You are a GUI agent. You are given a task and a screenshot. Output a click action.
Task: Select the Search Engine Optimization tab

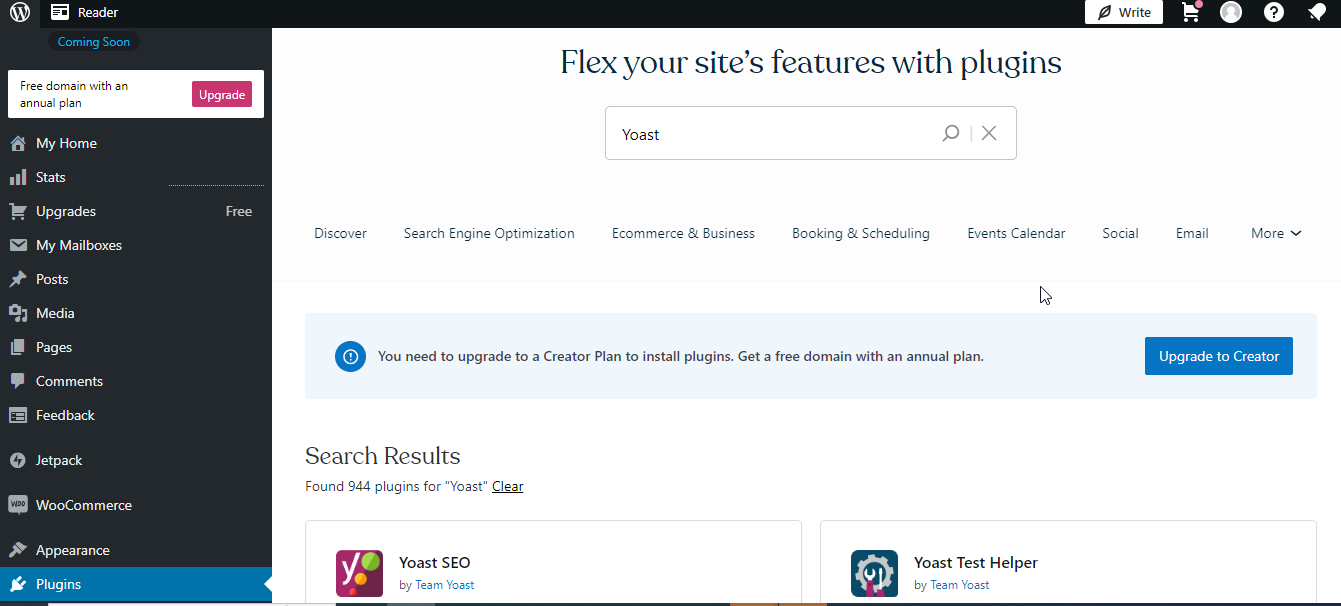[x=489, y=233]
